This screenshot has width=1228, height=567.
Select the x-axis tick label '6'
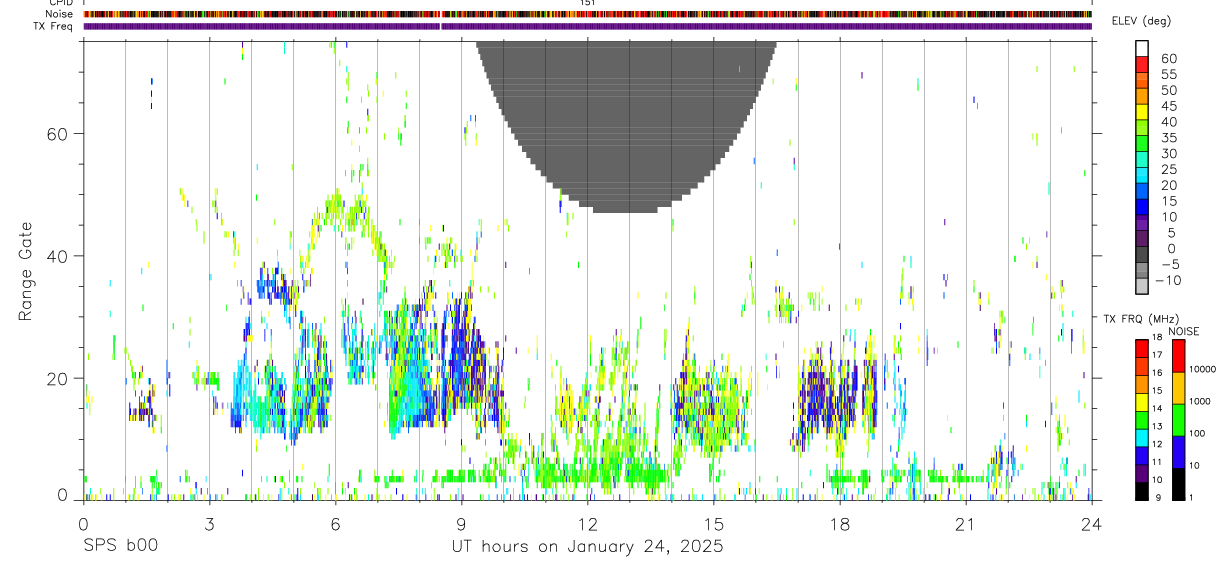click(335, 524)
